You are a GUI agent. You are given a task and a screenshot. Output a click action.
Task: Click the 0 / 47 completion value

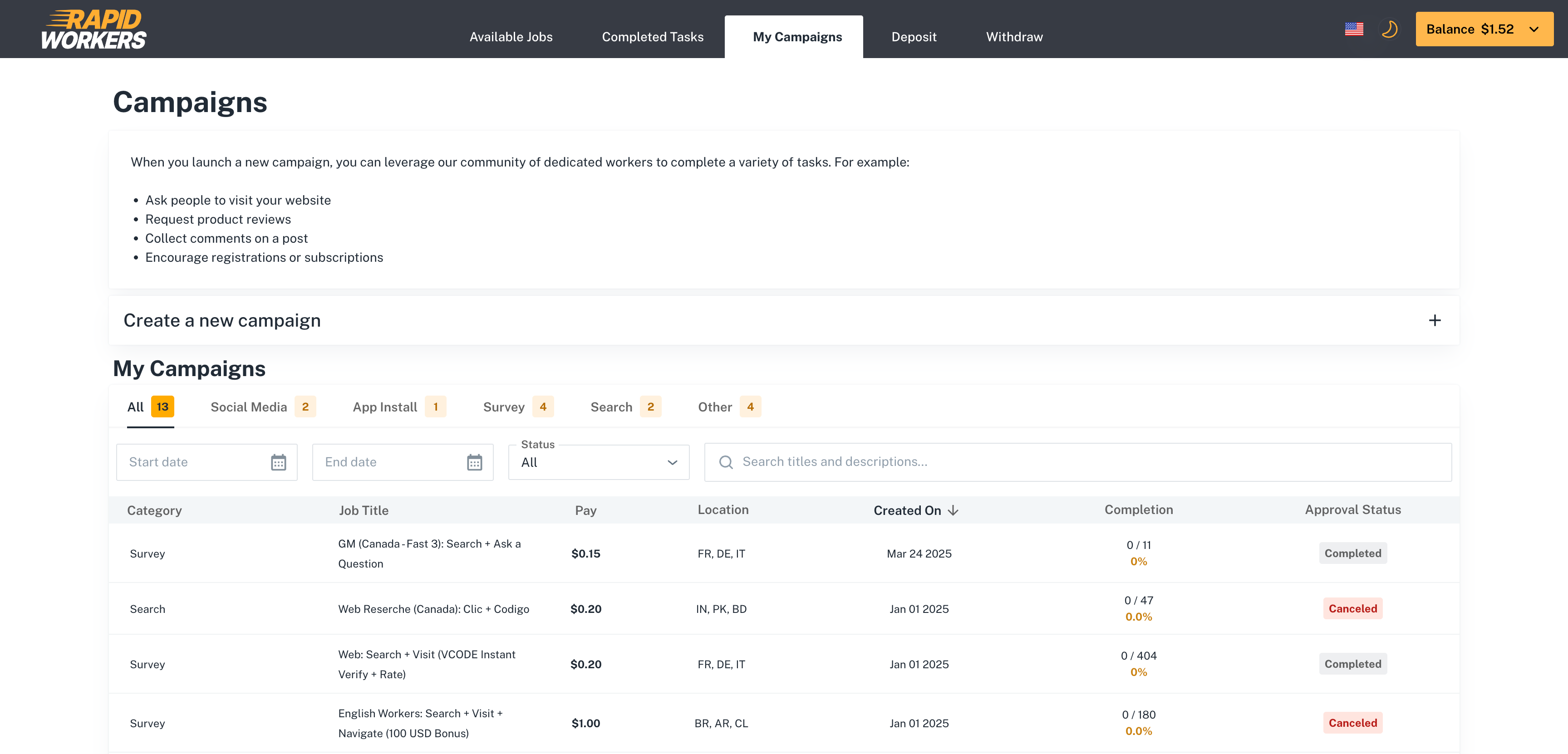[x=1138, y=600]
